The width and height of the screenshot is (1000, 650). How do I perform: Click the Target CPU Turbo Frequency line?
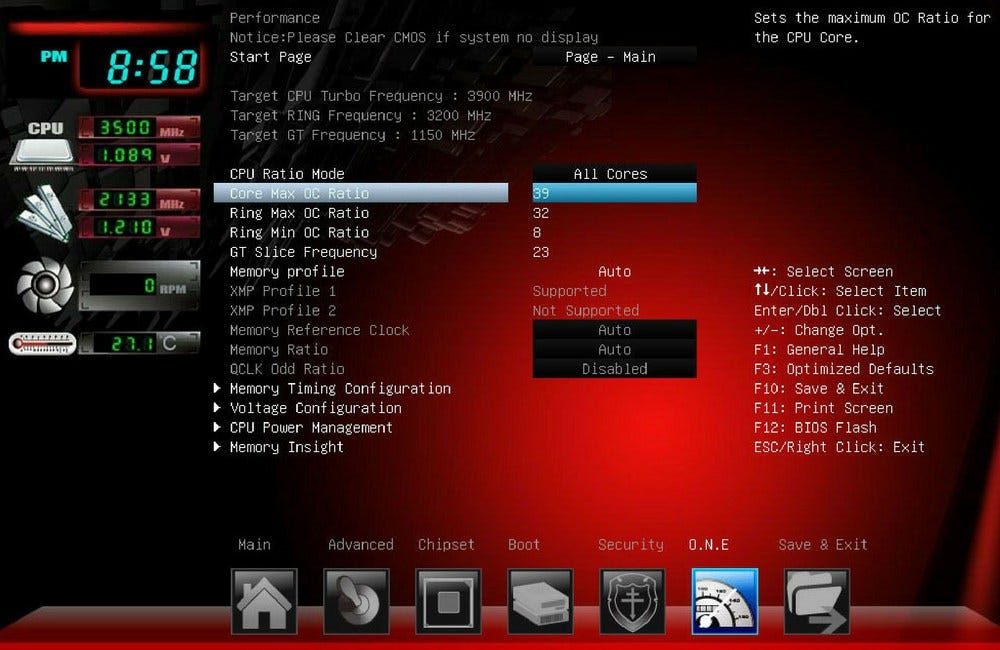point(381,96)
